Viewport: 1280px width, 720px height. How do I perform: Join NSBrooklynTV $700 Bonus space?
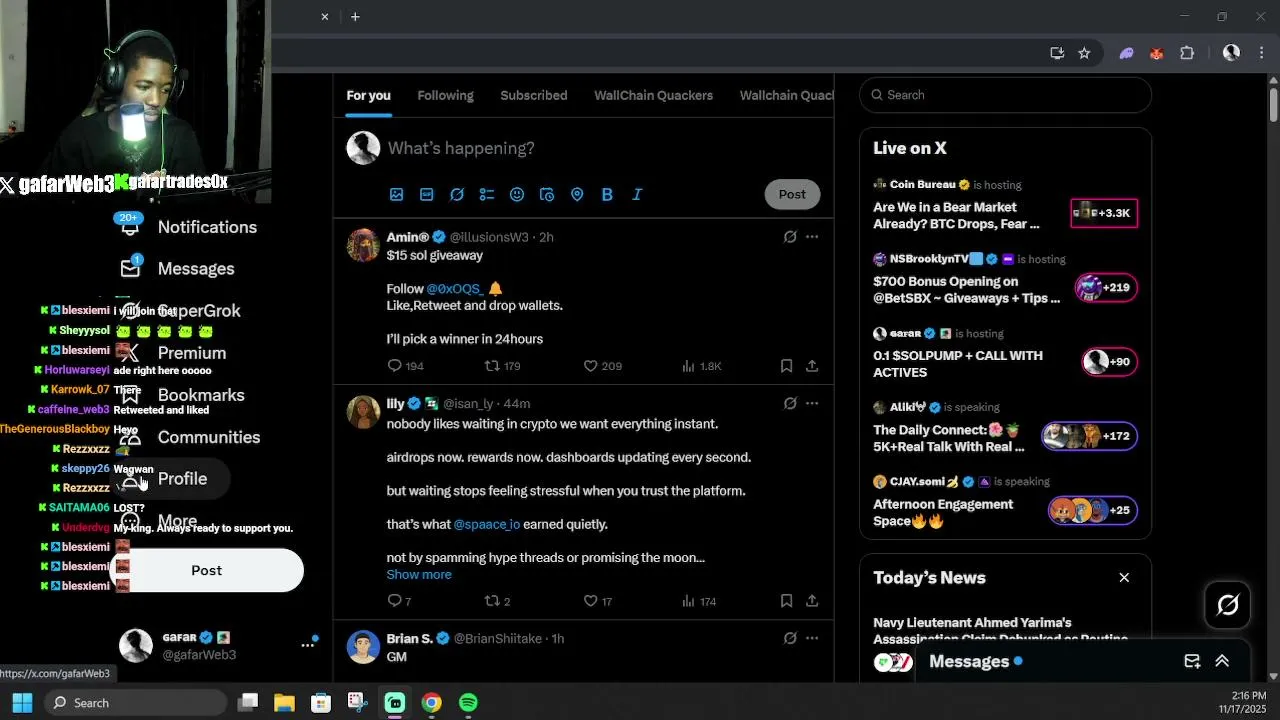point(1005,281)
